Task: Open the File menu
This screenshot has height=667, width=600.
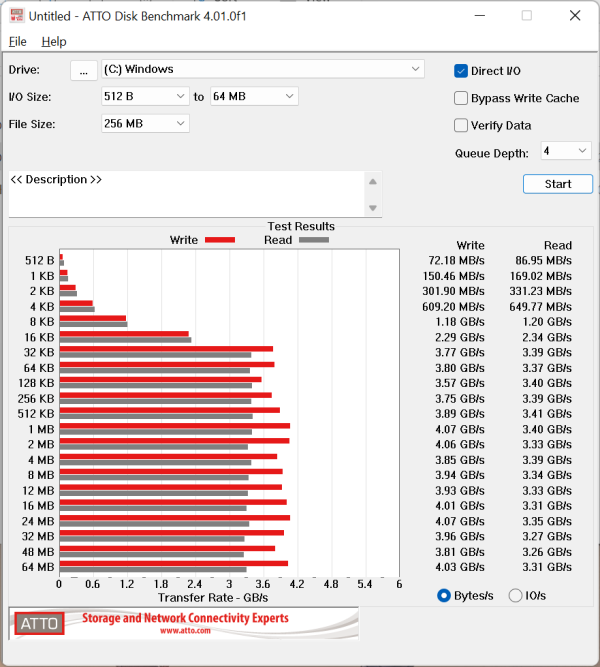Action: pos(17,42)
